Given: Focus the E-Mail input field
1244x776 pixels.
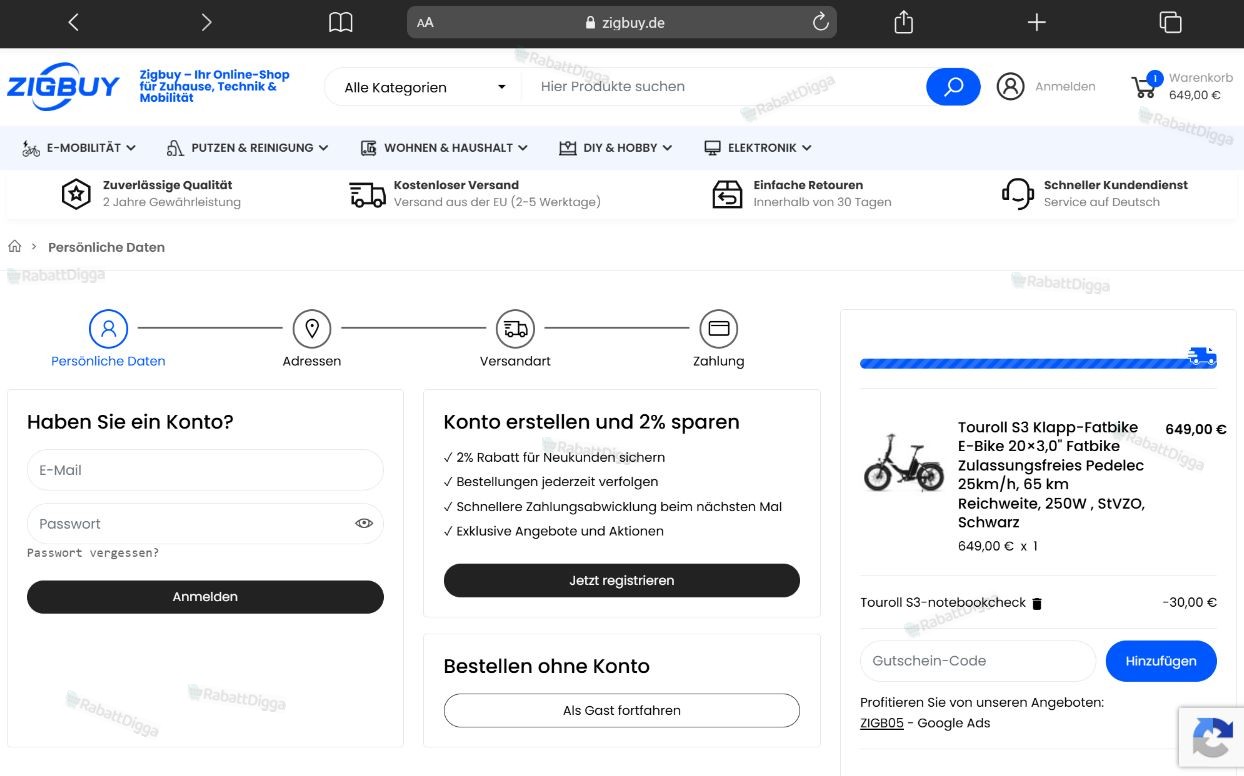Looking at the screenshot, I should (205, 470).
